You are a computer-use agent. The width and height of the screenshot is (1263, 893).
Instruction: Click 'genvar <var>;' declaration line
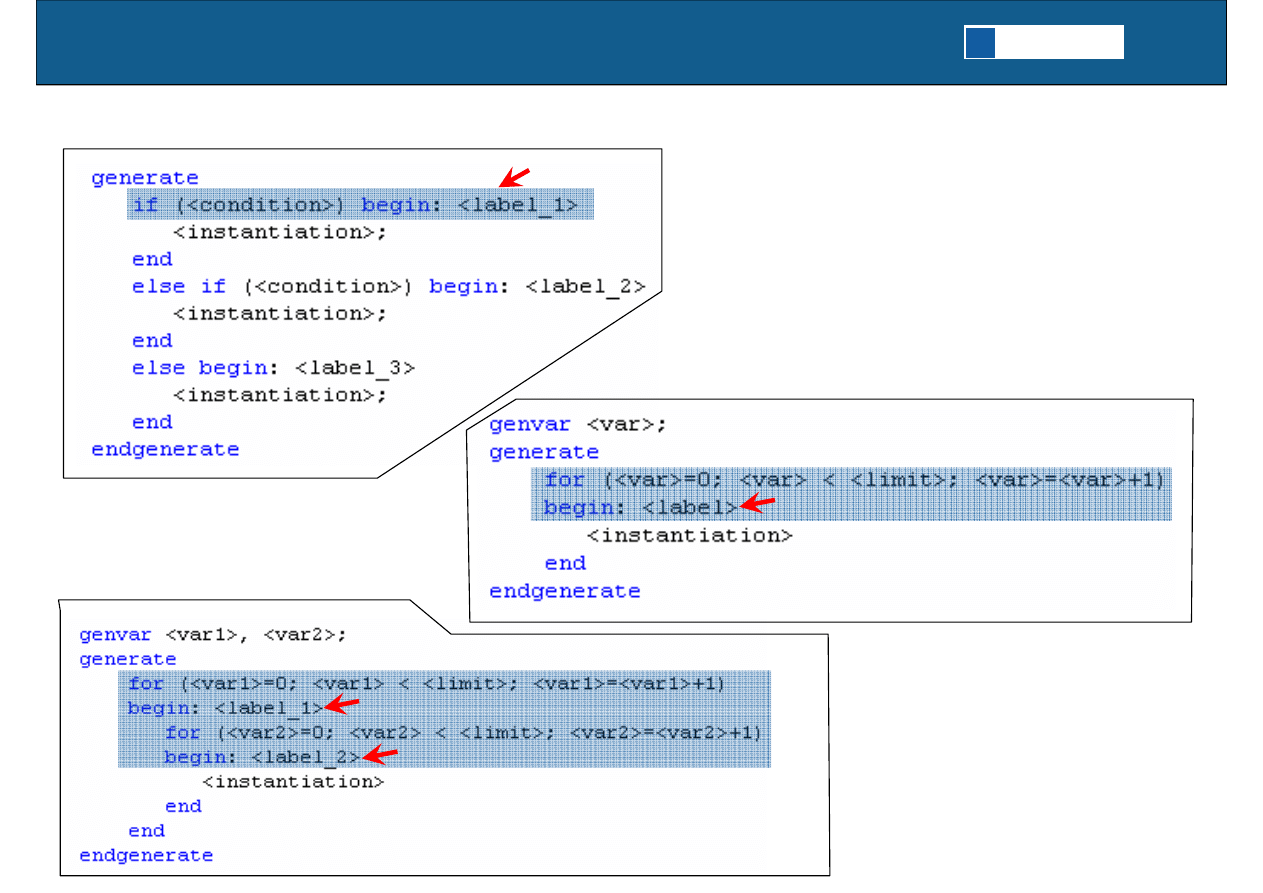577,424
